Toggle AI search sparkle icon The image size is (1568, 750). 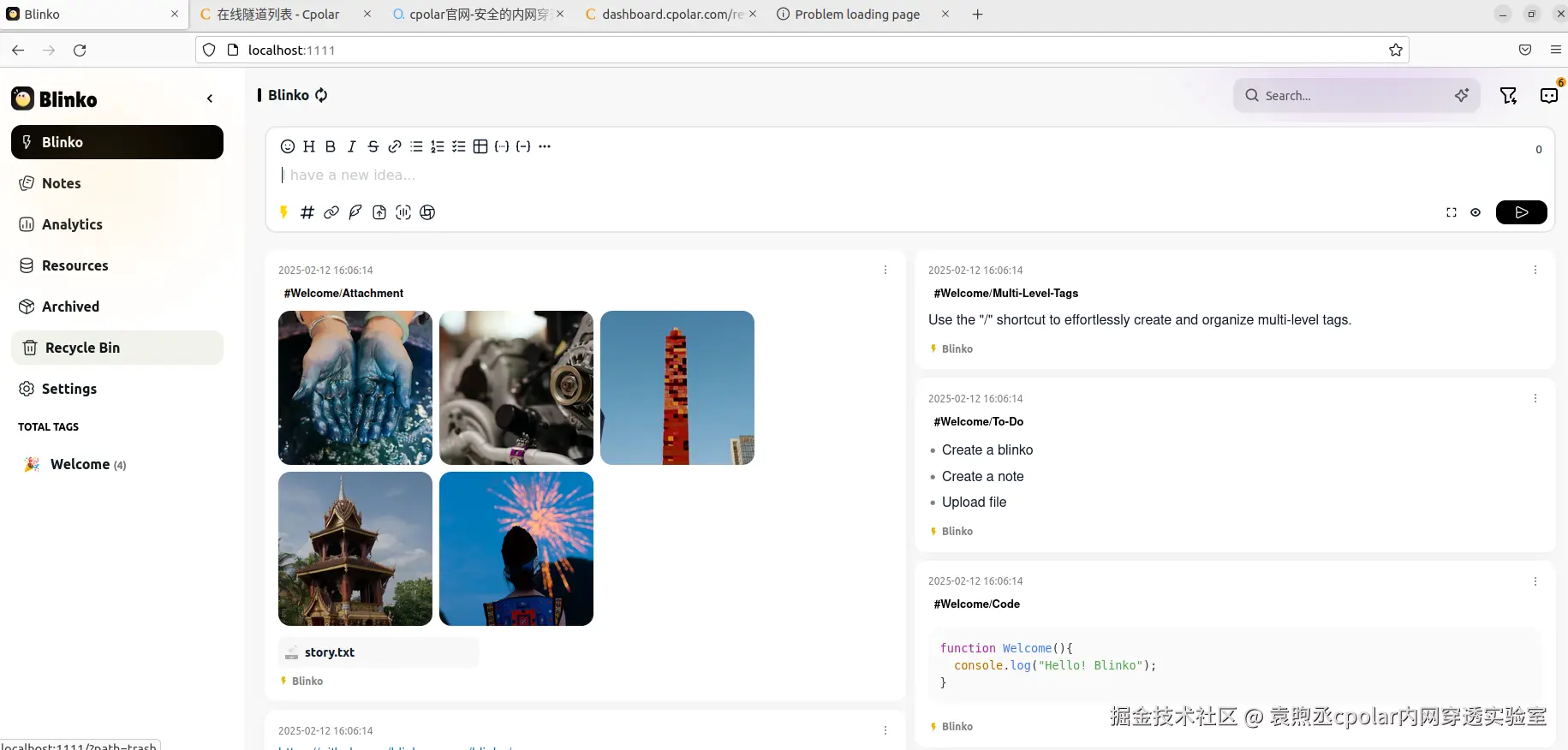point(1462,96)
